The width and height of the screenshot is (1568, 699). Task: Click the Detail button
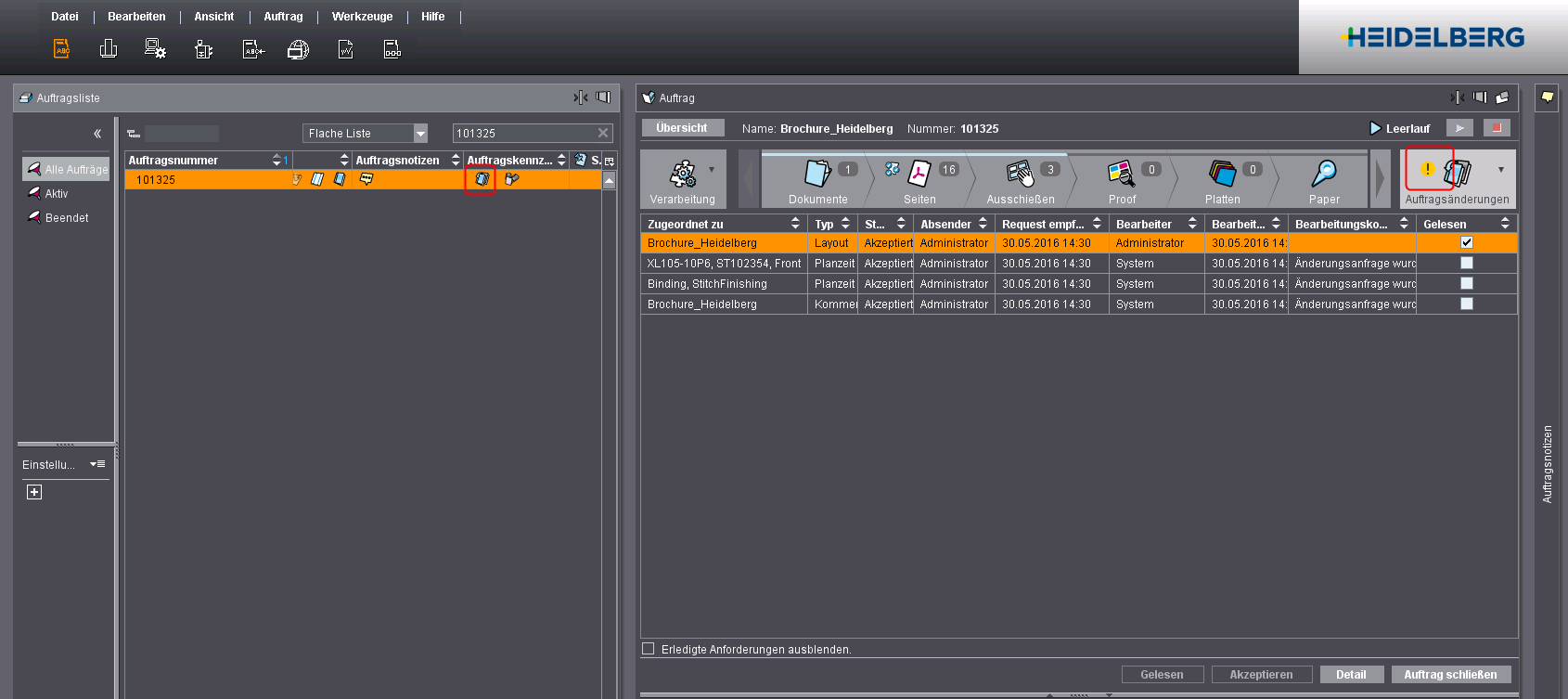click(x=1351, y=675)
